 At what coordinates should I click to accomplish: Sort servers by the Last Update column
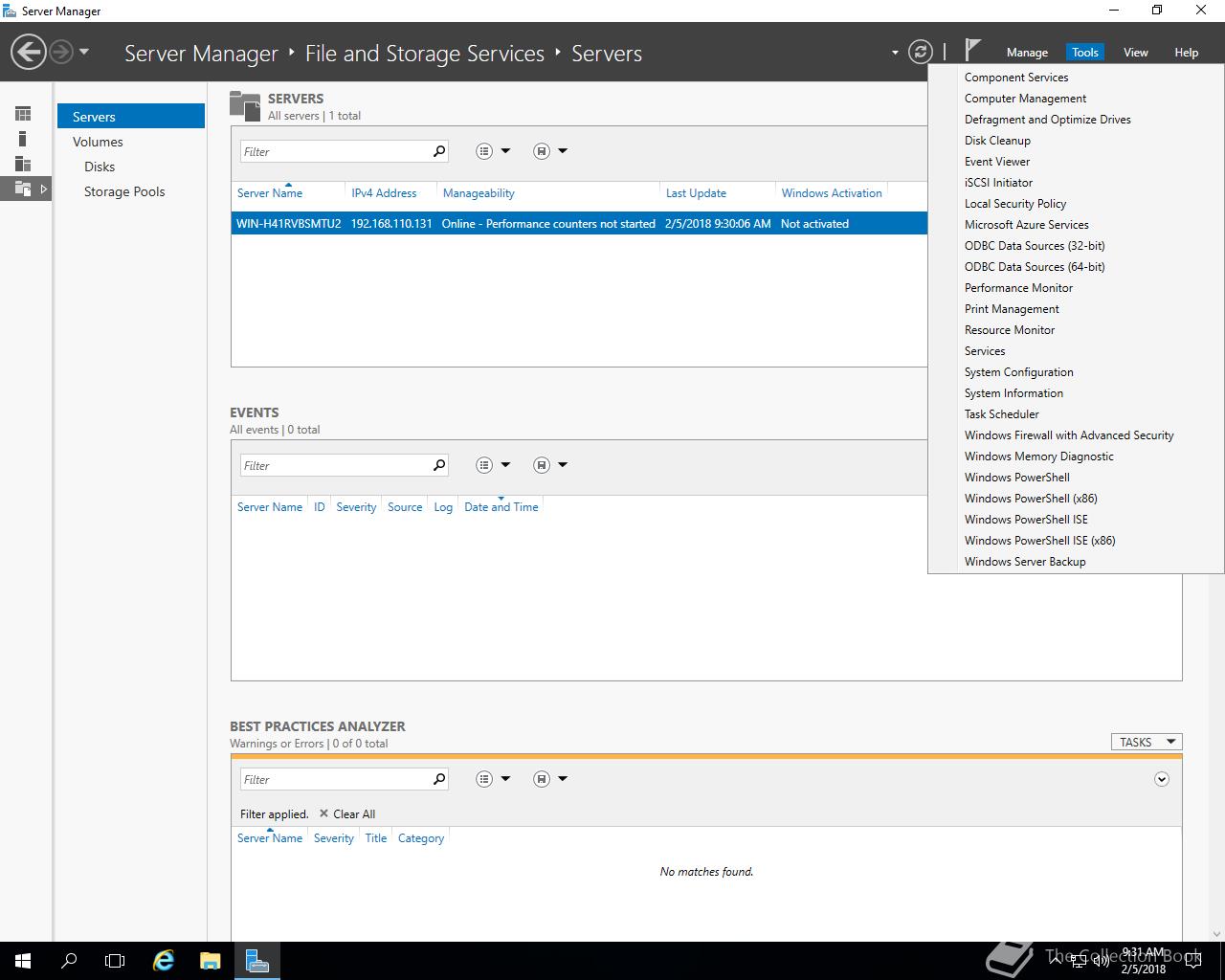(696, 193)
